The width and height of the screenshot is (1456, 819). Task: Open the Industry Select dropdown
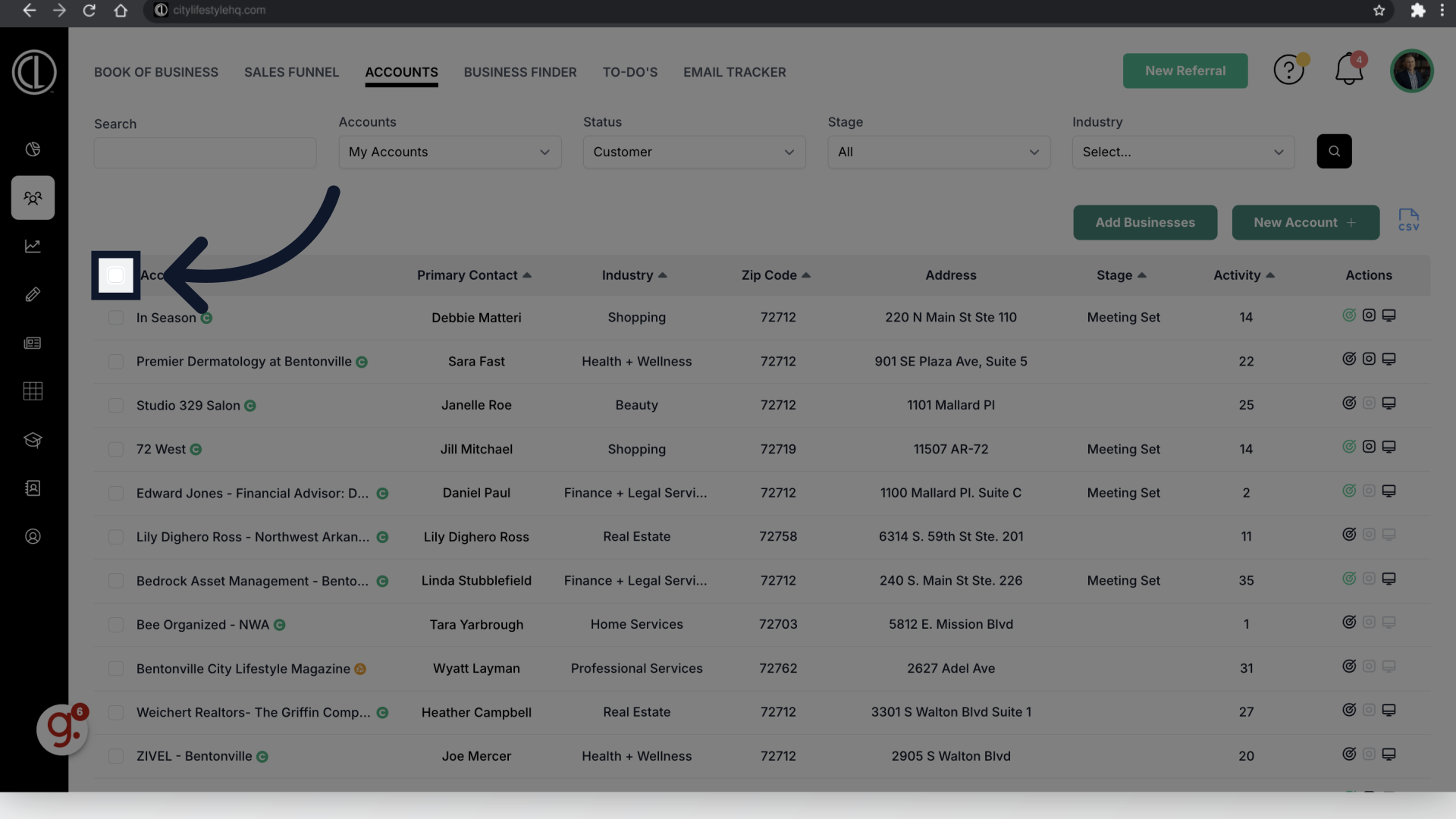click(1183, 152)
